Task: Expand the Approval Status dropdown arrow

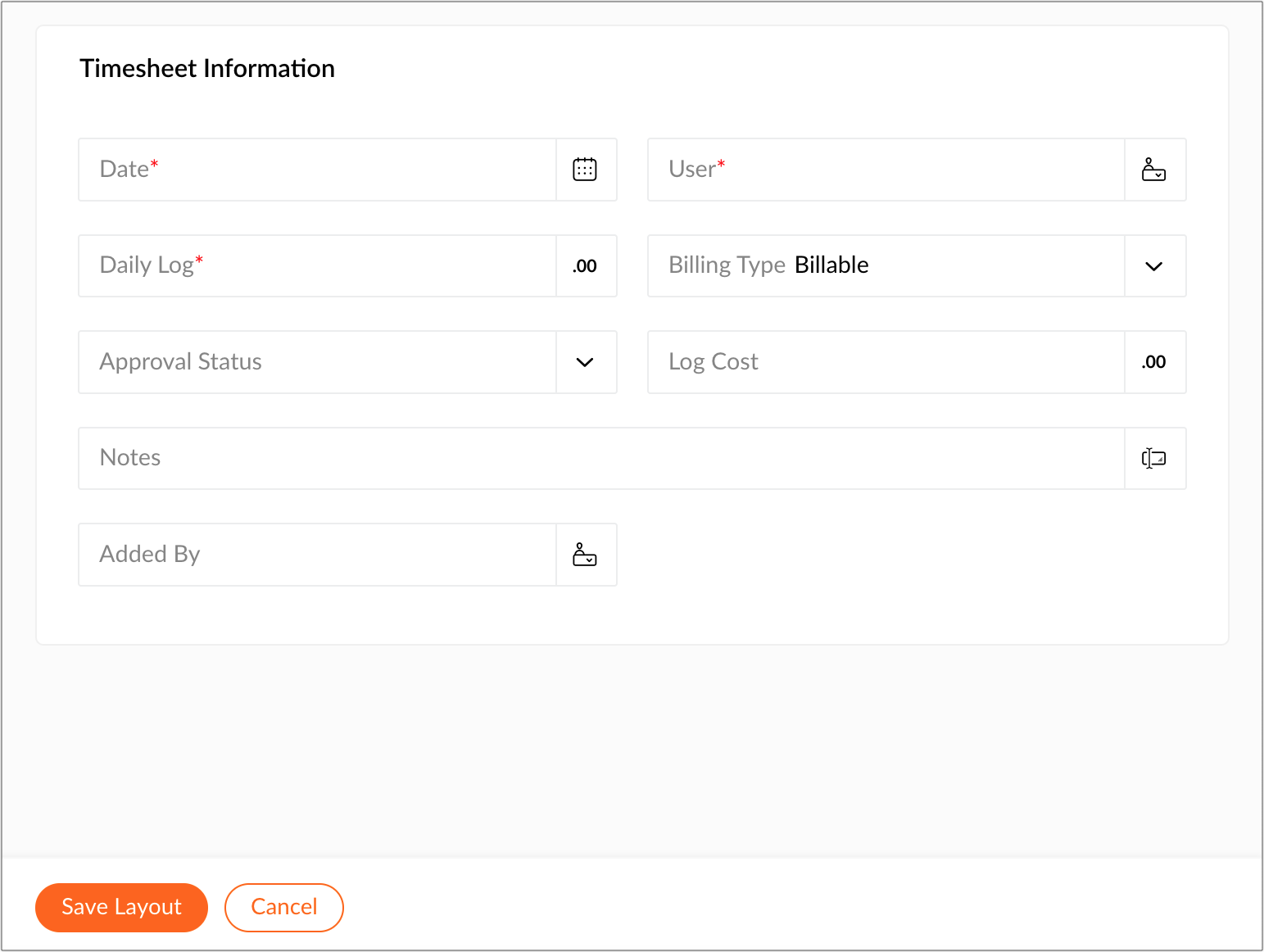Action: [x=585, y=362]
